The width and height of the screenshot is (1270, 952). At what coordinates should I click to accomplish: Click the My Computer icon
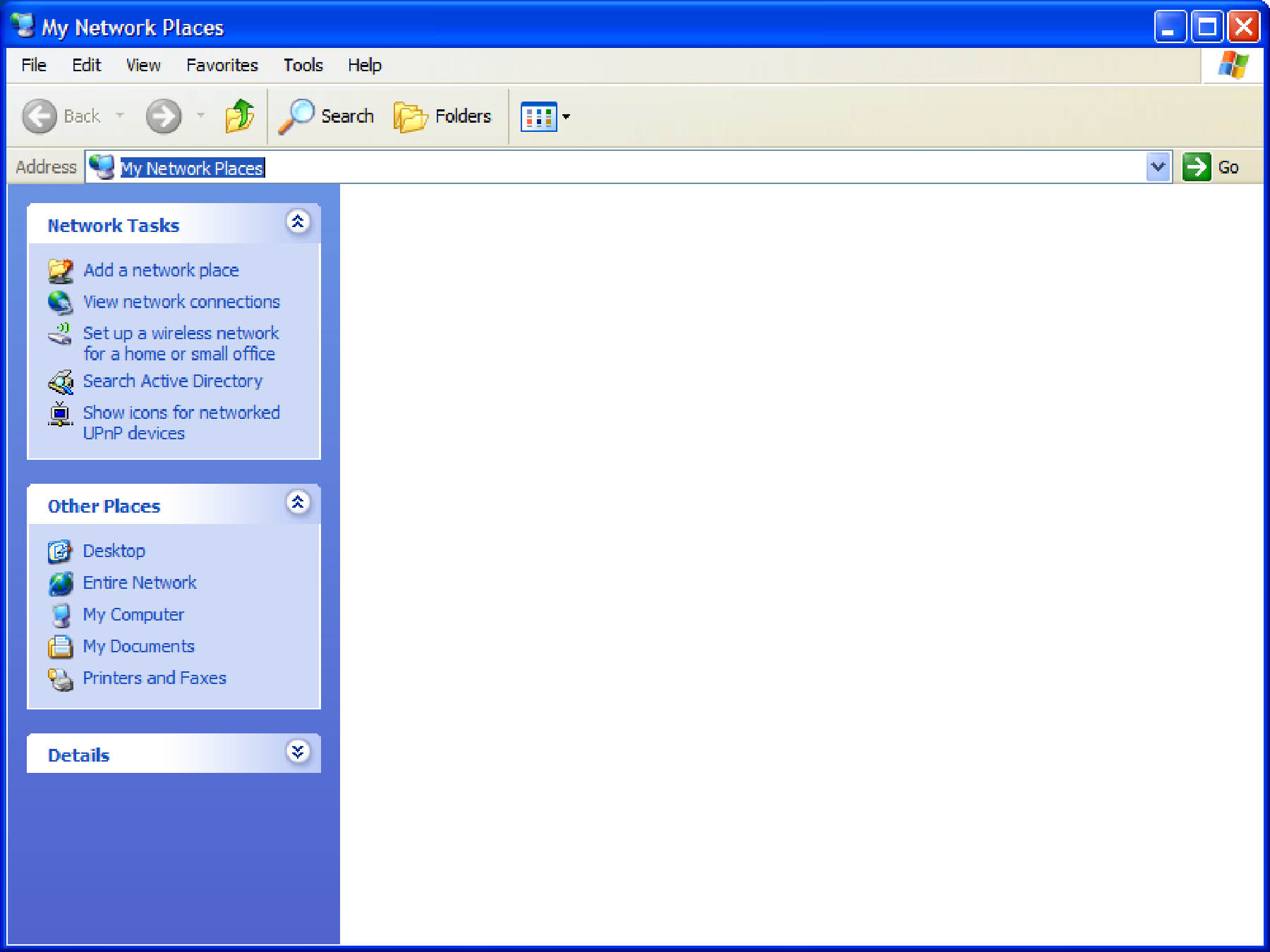(61, 615)
